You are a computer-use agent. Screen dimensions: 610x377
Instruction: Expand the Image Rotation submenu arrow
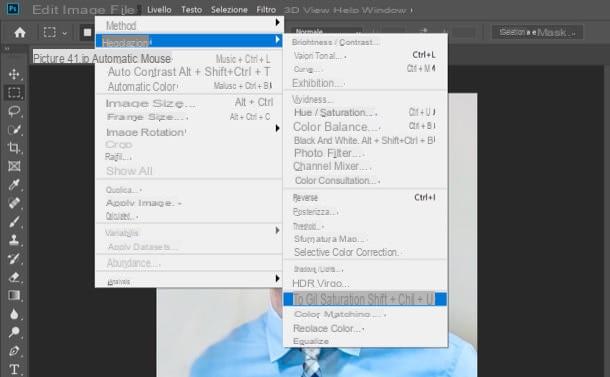(x=277, y=128)
